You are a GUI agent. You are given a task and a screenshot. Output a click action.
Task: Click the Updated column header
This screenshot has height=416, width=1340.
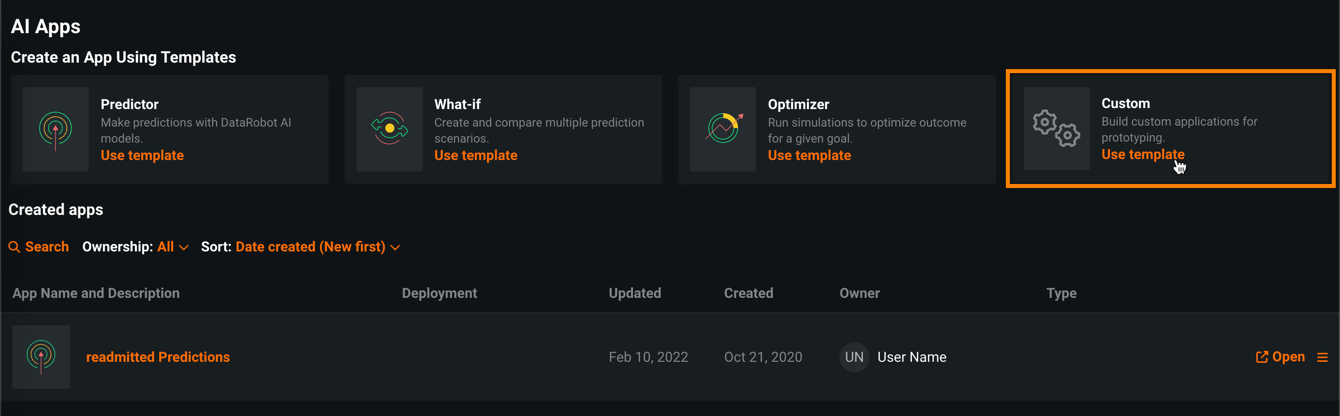[x=634, y=293]
